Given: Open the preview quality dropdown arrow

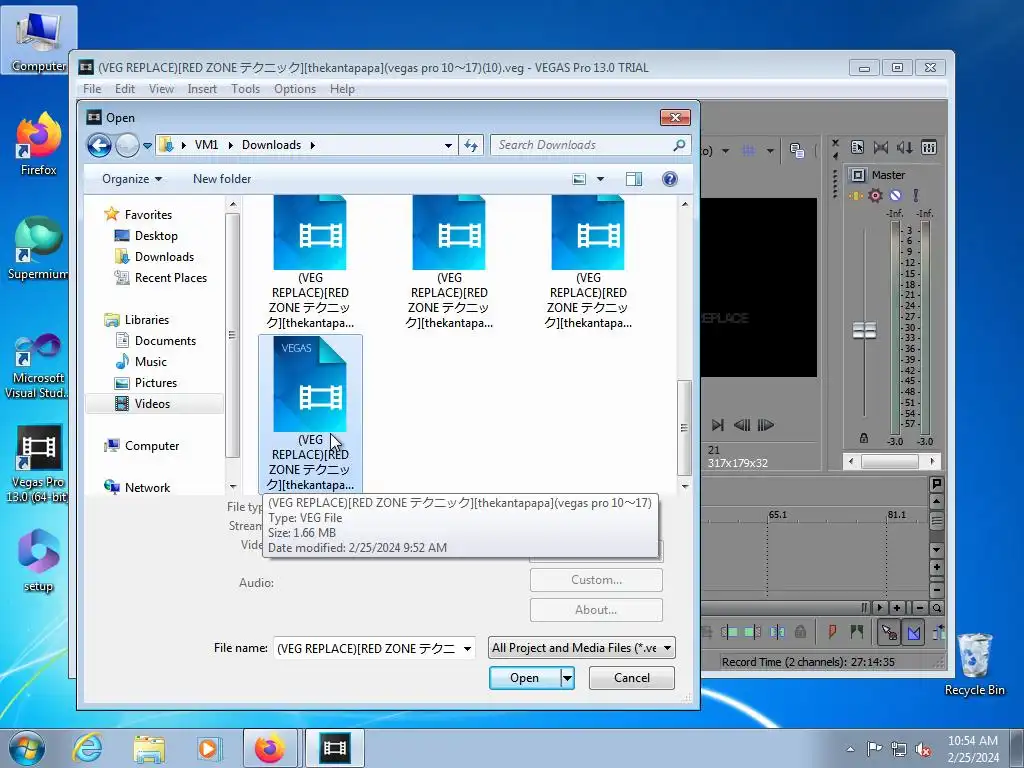Looking at the screenshot, I should [x=726, y=151].
